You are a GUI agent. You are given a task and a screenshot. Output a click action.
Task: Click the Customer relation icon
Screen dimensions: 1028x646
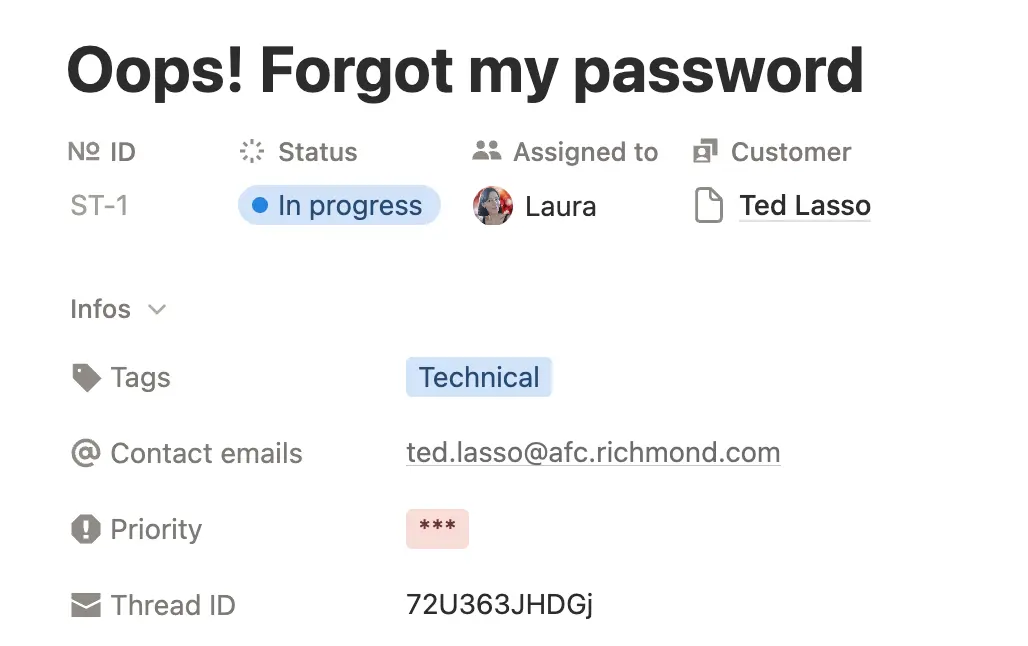[705, 152]
